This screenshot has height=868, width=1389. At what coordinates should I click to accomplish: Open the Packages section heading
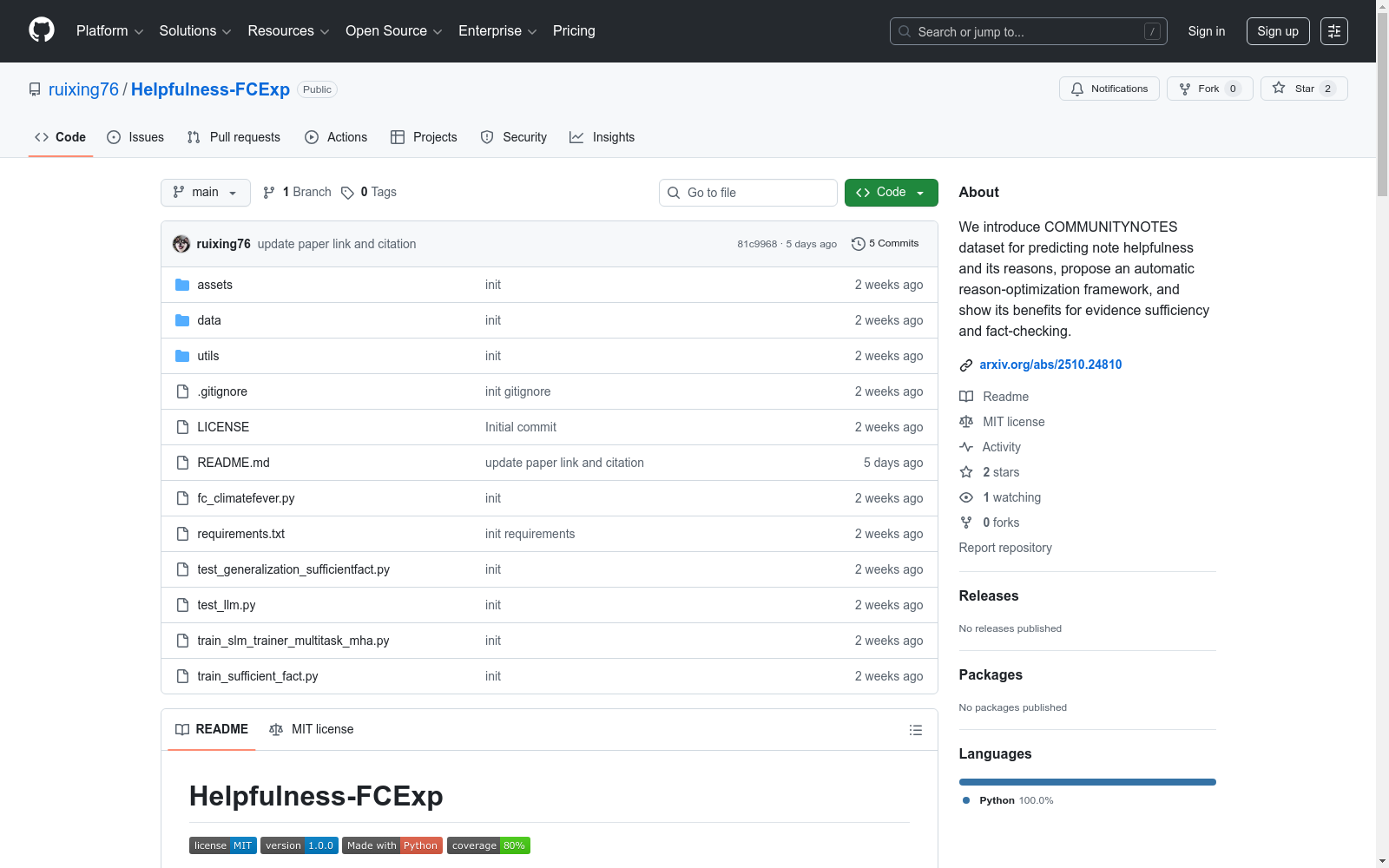coord(991,674)
